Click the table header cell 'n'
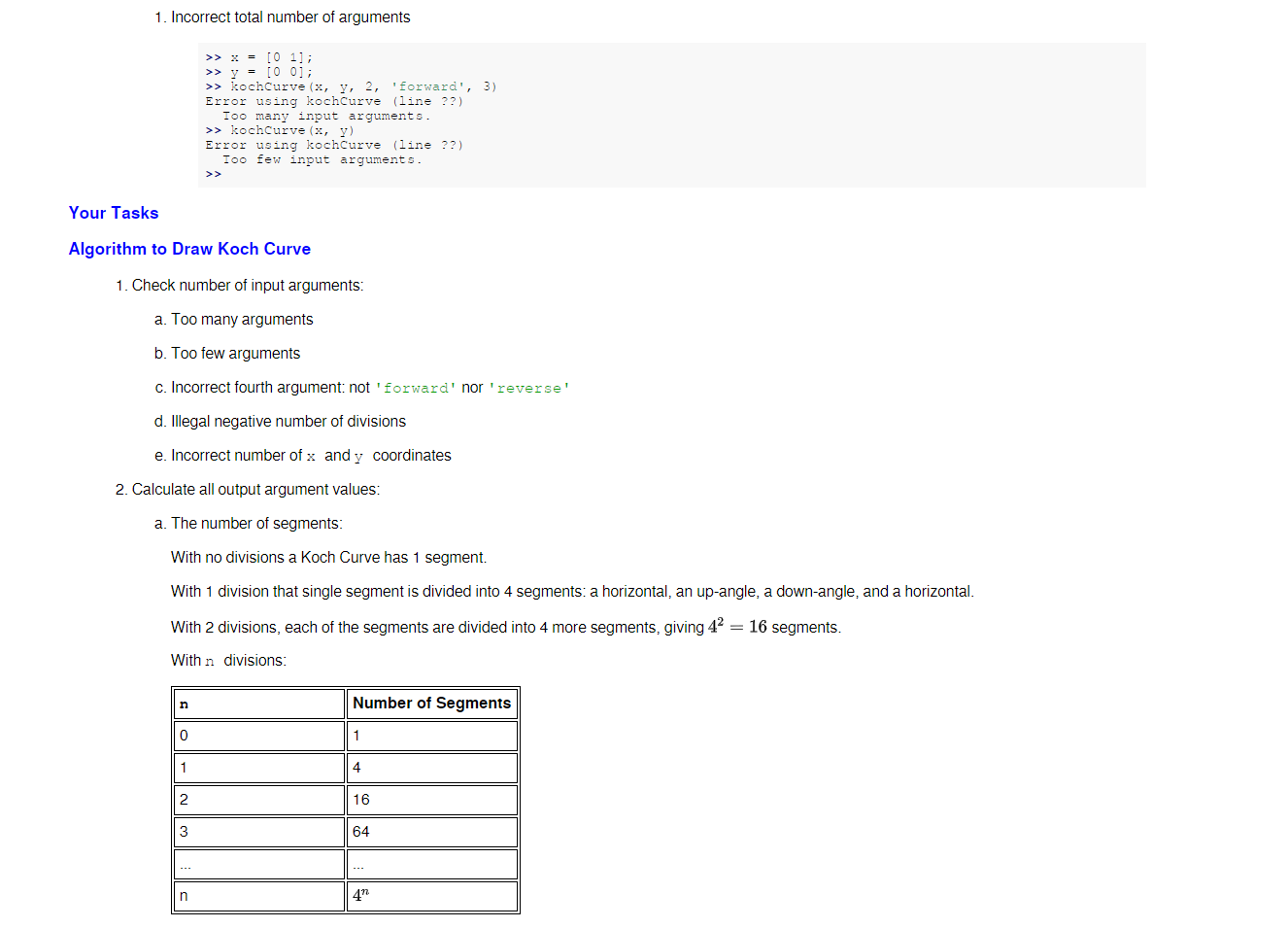The height and width of the screenshot is (928, 1288). coord(259,704)
